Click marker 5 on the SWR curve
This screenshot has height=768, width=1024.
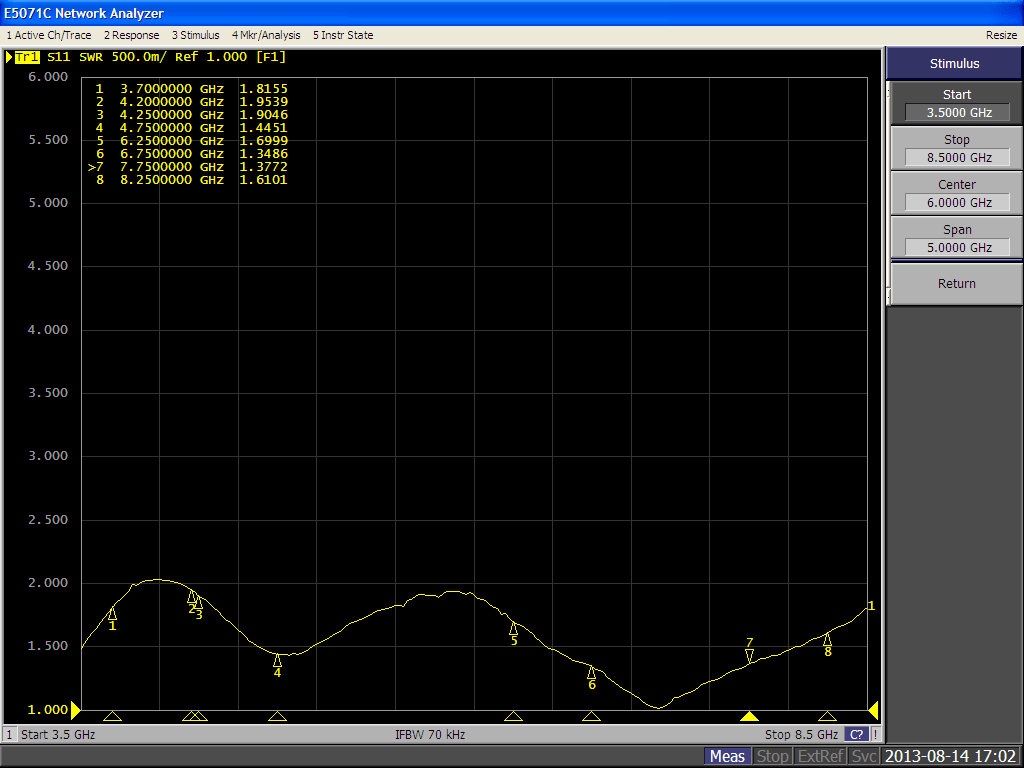click(513, 629)
